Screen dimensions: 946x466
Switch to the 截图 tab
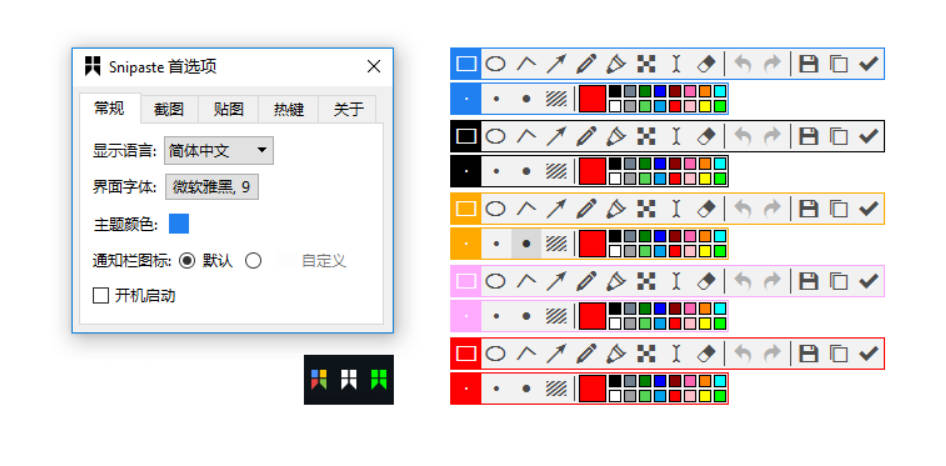(x=168, y=109)
